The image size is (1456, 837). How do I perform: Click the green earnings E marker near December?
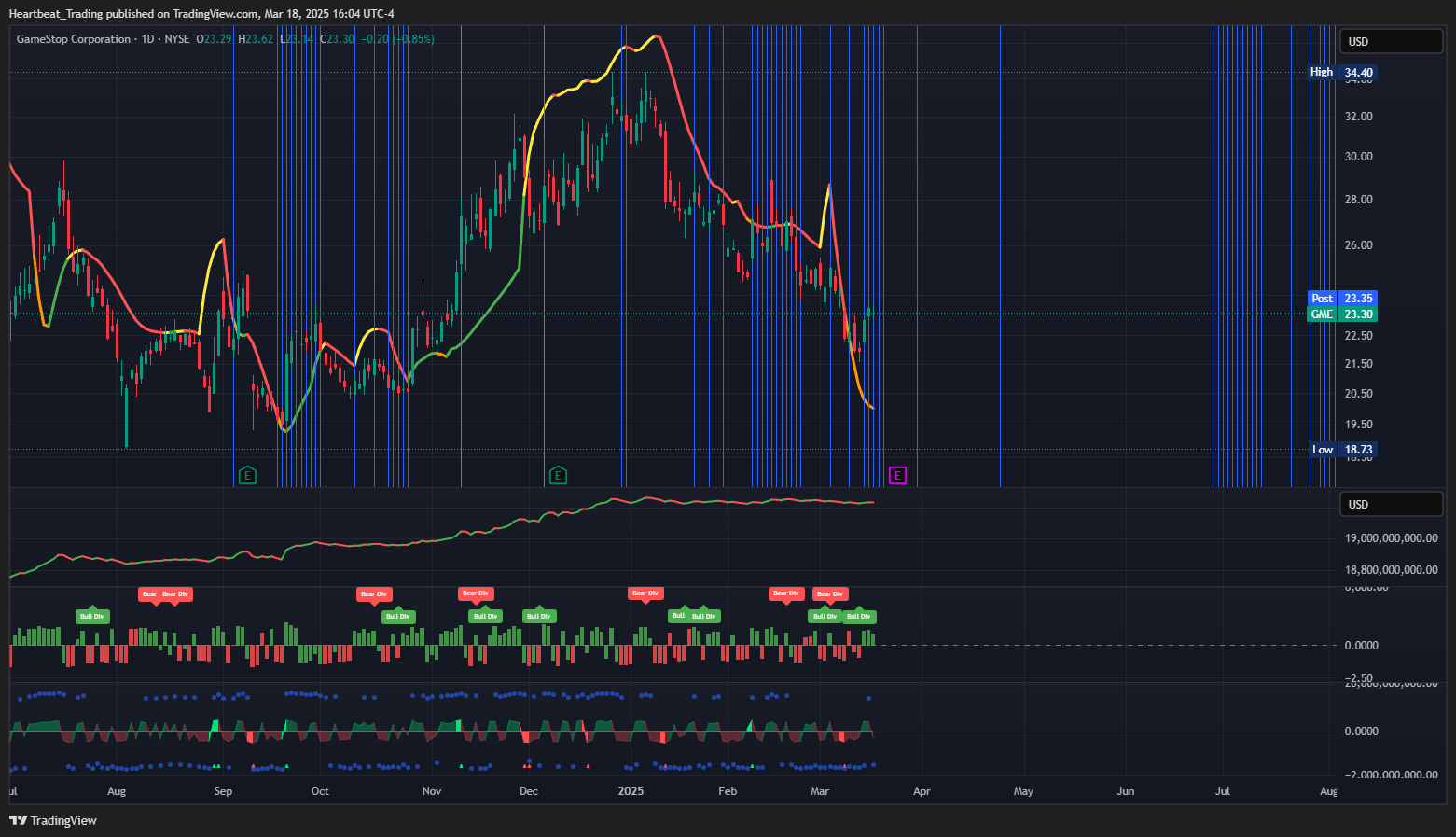(558, 476)
